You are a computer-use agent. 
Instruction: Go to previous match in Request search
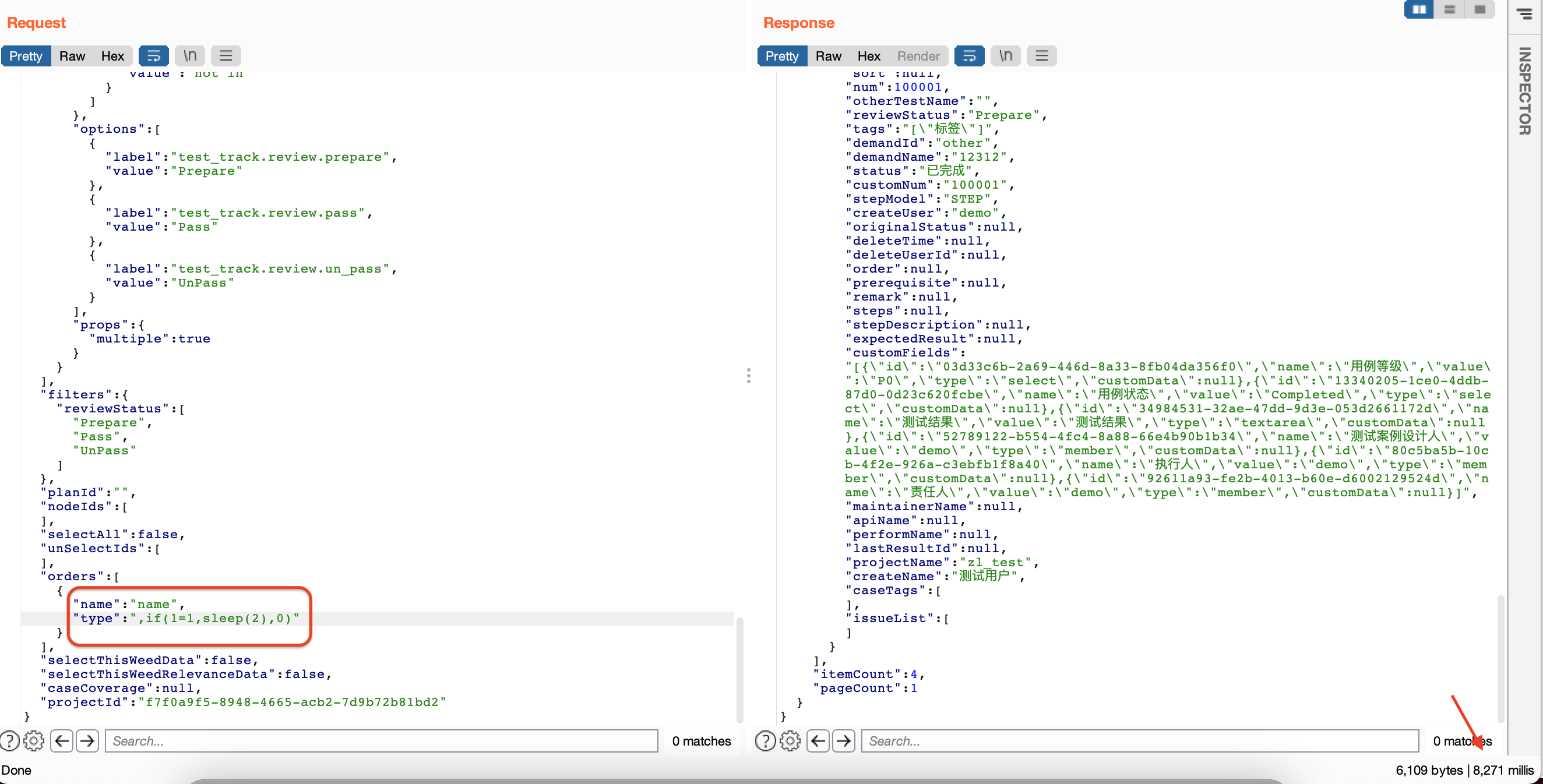coord(62,741)
